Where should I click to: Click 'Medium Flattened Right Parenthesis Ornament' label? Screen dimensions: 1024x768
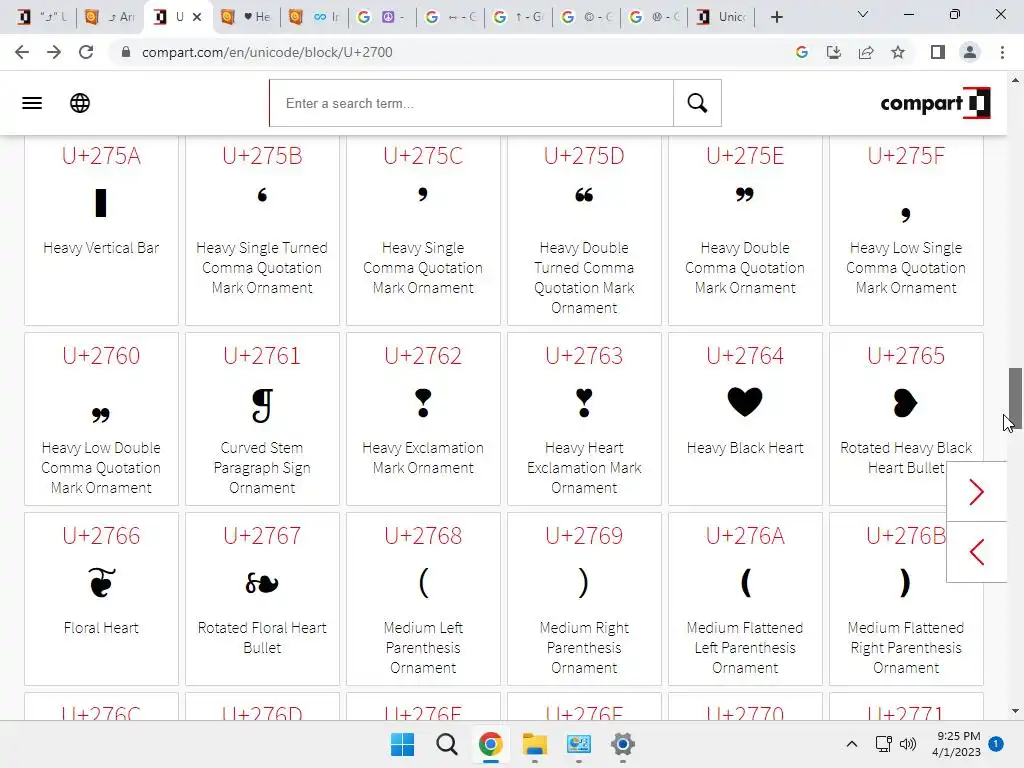tap(906, 648)
